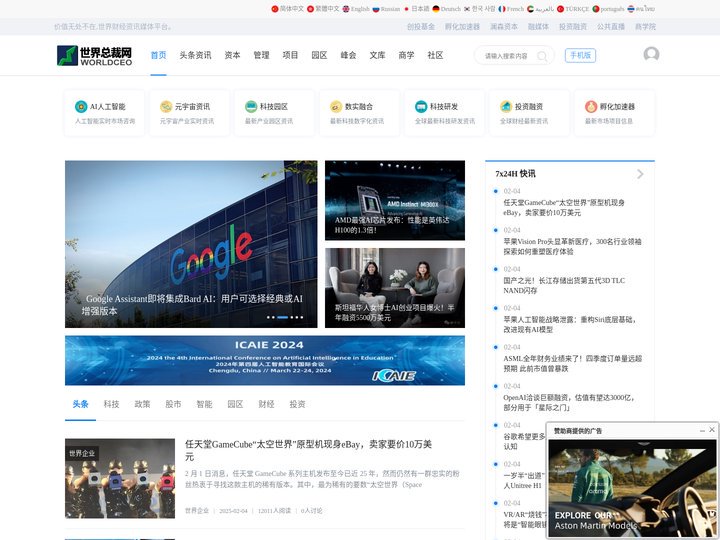Select TÜRKÇE language flag

573,9
